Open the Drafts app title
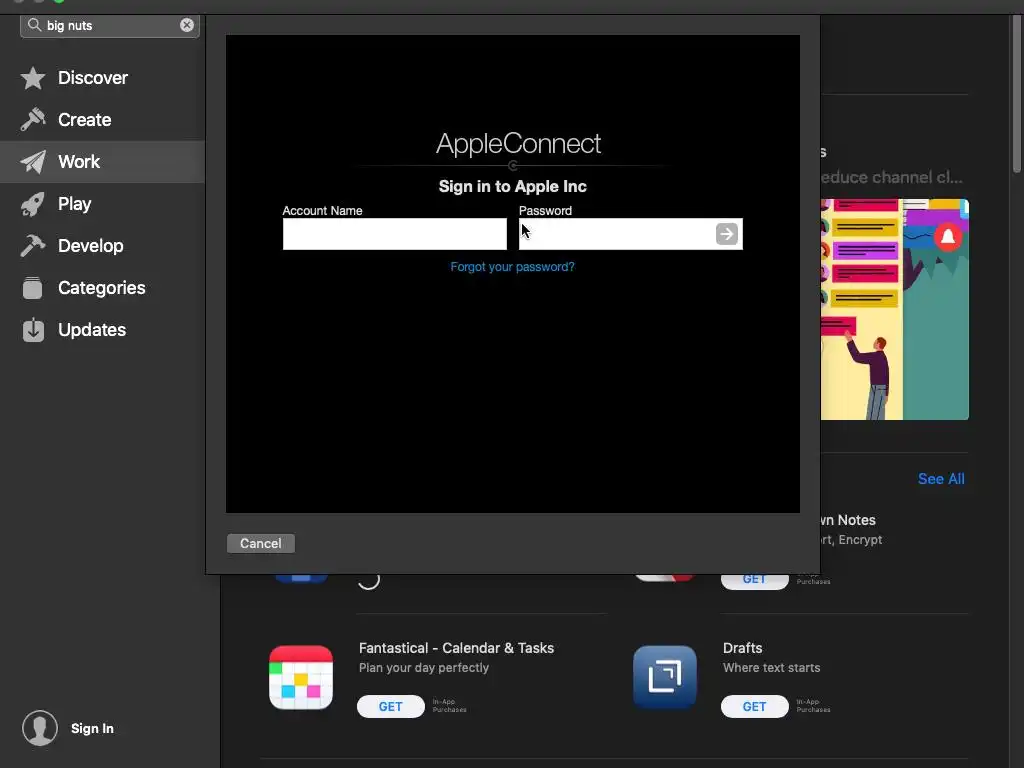The width and height of the screenshot is (1024, 768). (x=743, y=648)
